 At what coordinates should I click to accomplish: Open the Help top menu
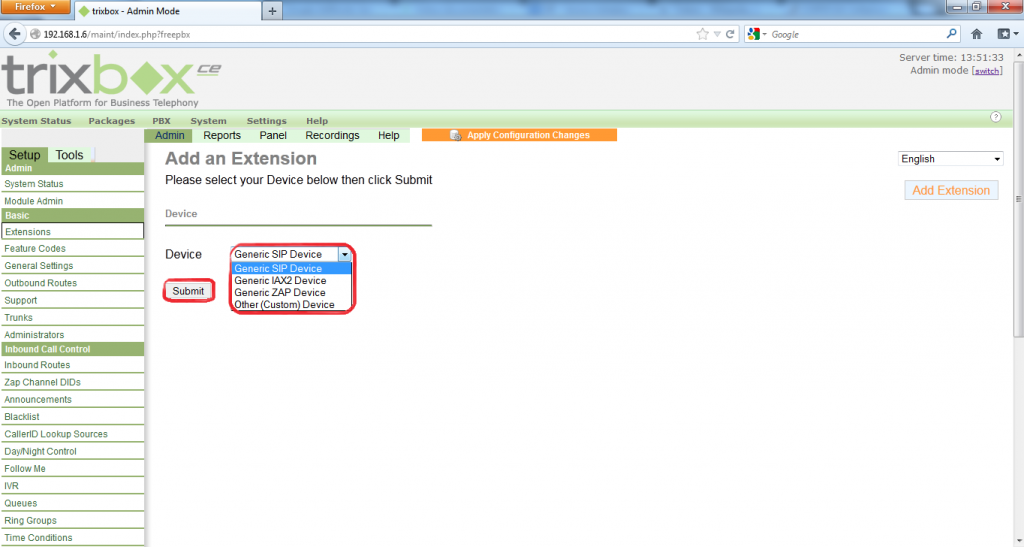317,121
